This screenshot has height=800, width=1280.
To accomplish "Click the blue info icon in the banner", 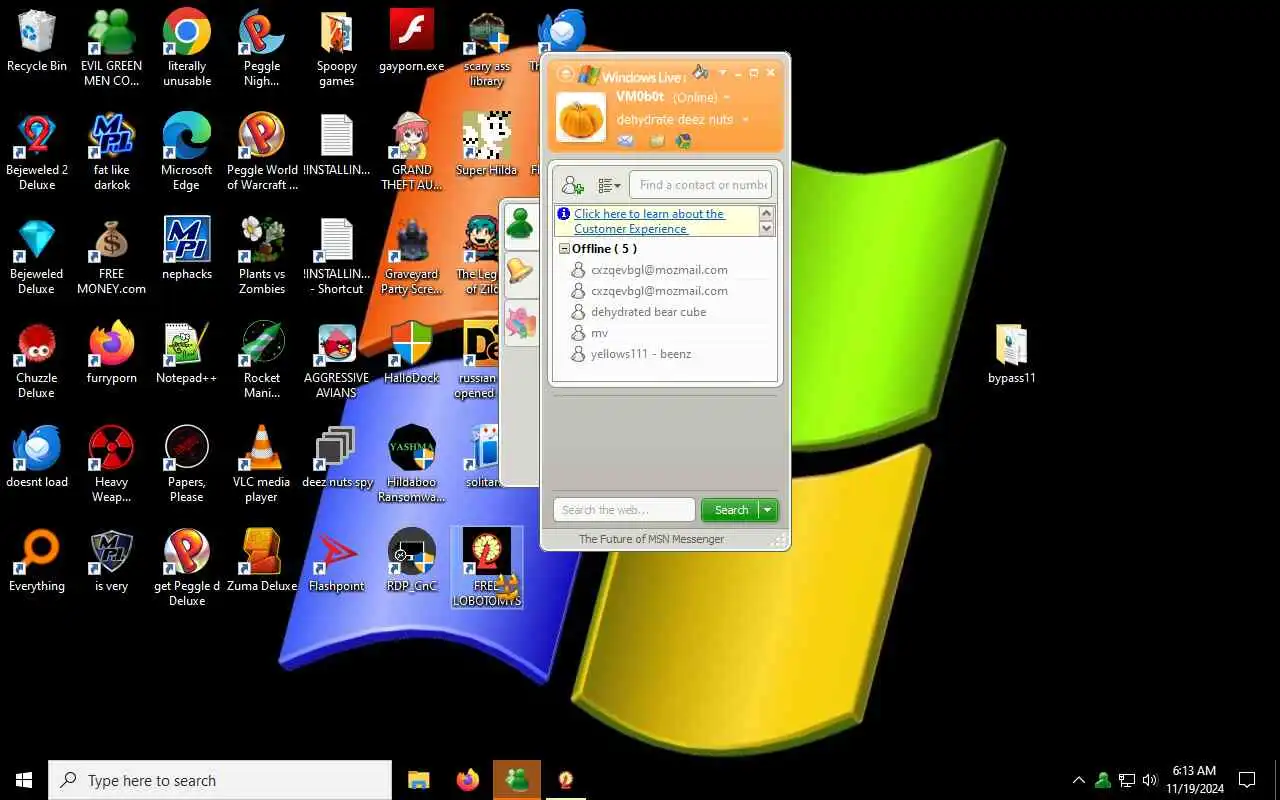I will tap(565, 214).
